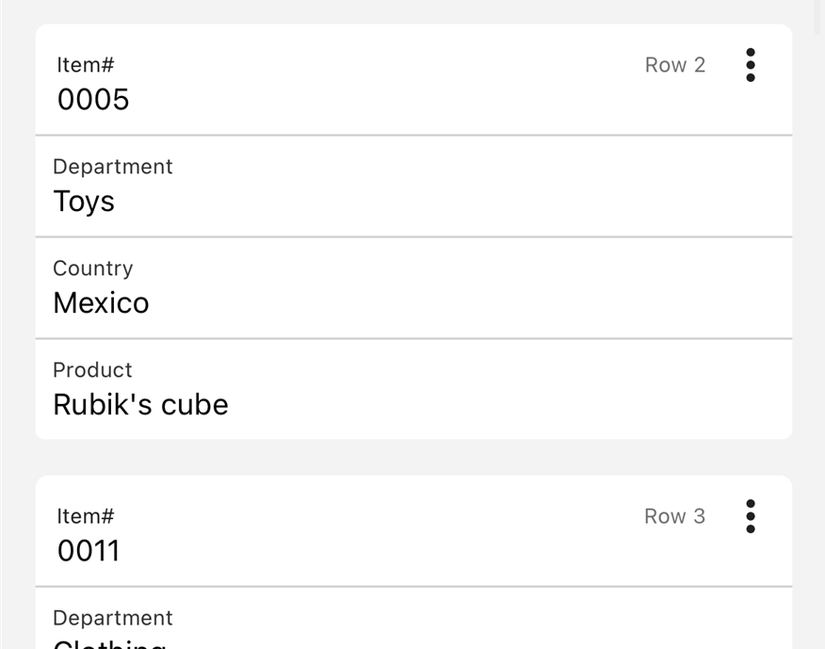Select the Row 3 label
This screenshot has height=649, width=825.
[x=675, y=516]
